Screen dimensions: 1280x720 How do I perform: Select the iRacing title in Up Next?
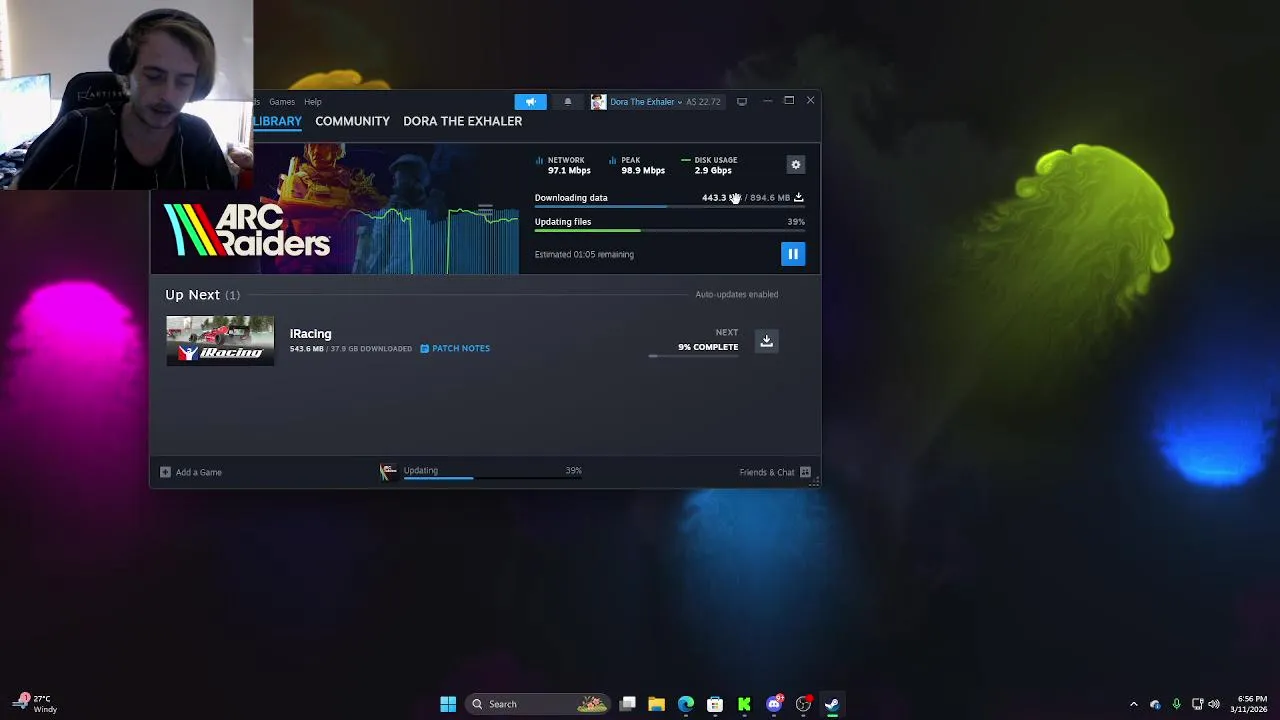pos(310,333)
